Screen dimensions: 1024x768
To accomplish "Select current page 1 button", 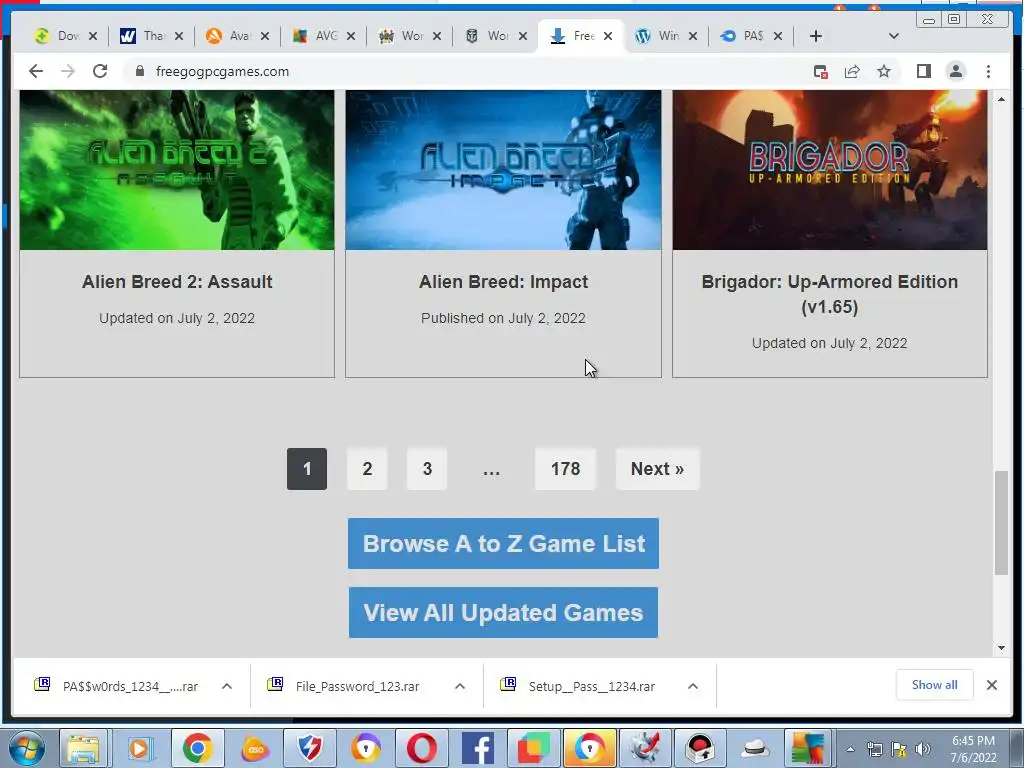I will coord(307,468).
